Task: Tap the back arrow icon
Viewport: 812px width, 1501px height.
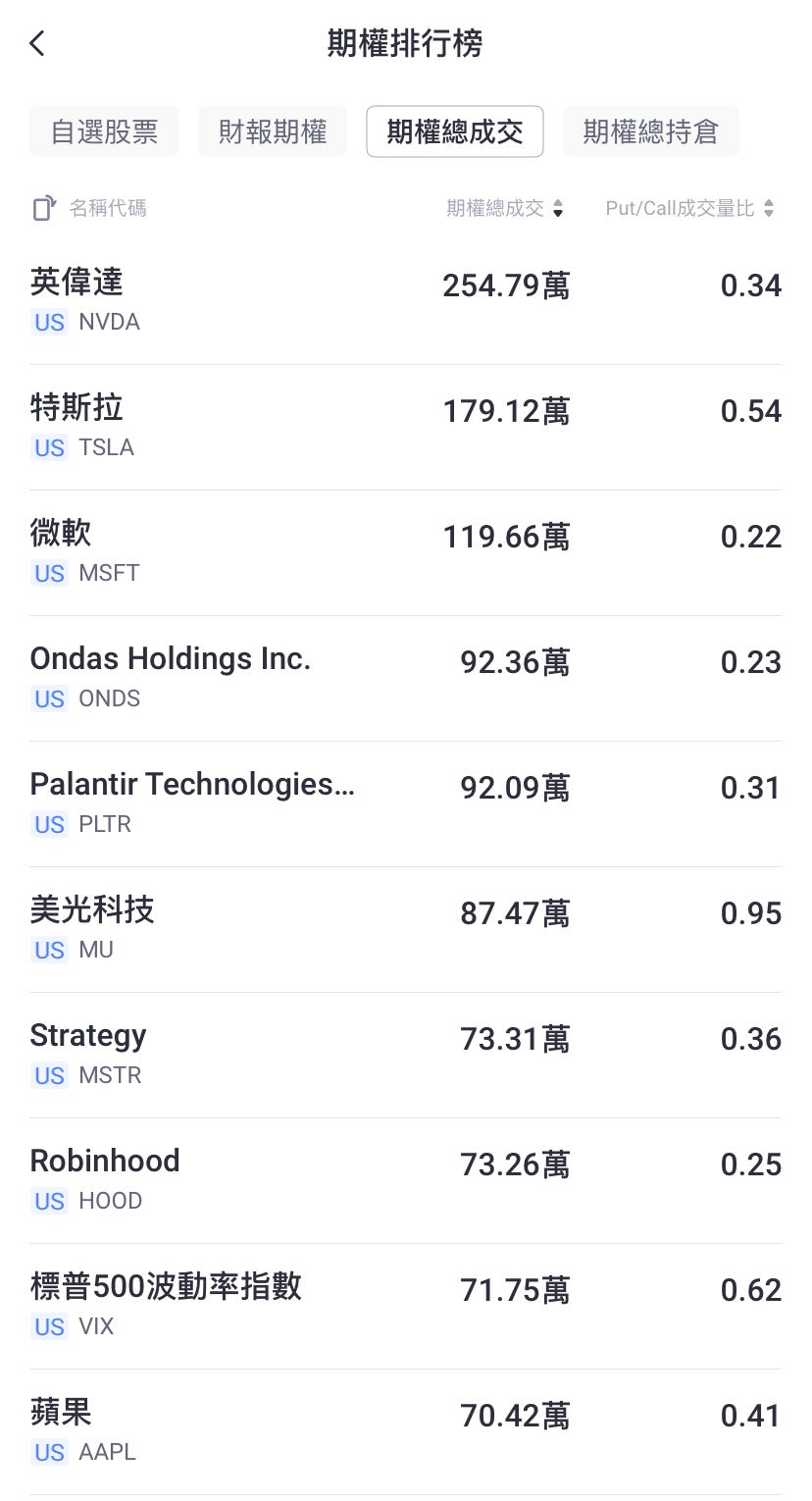Action: (37, 44)
